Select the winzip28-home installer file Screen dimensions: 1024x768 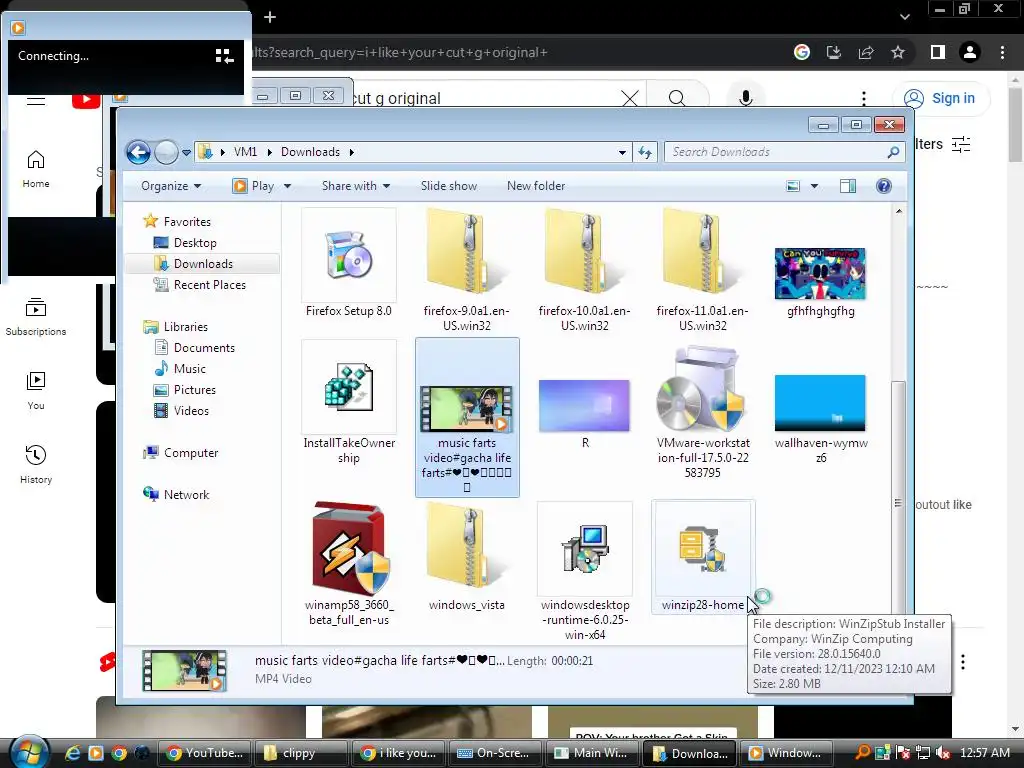click(x=703, y=556)
